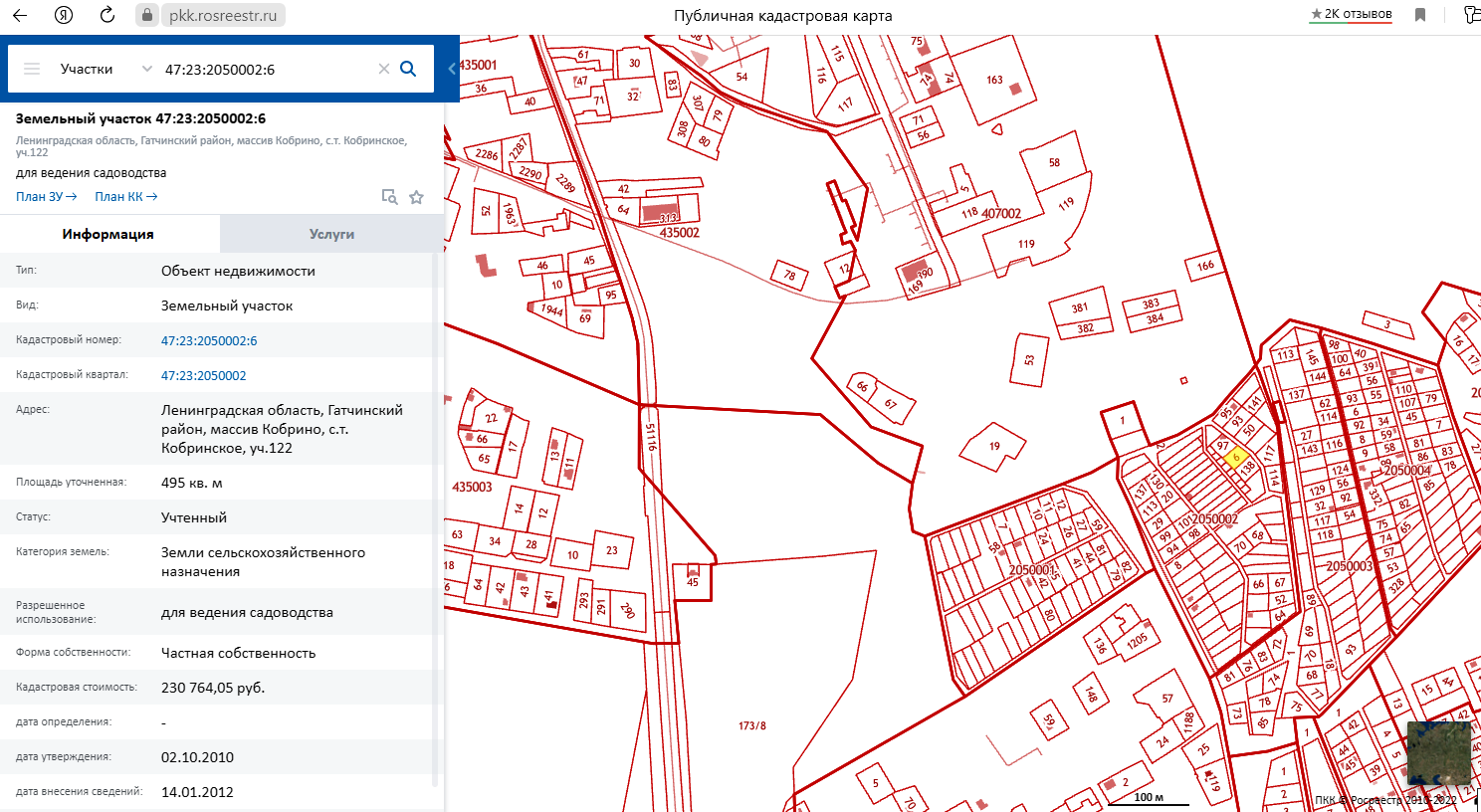
Task: Click the yellow highlighted parcel 6 on map
Action: tap(1235, 458)
